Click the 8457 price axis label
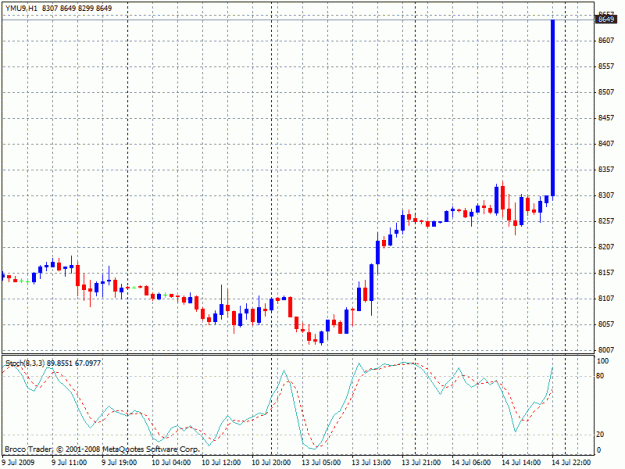This screenshot has width=625, height=469. 606,118
